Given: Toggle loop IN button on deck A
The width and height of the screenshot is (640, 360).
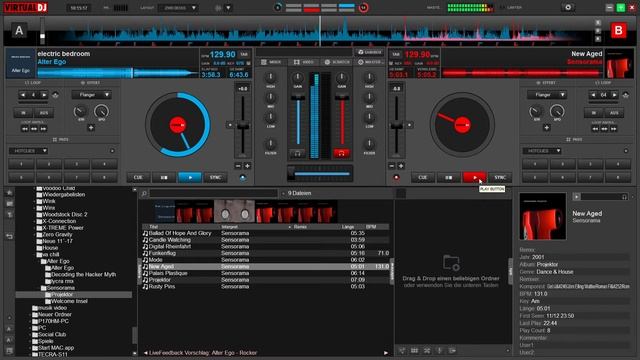Looking at the screenshot, I should [24, 113].
